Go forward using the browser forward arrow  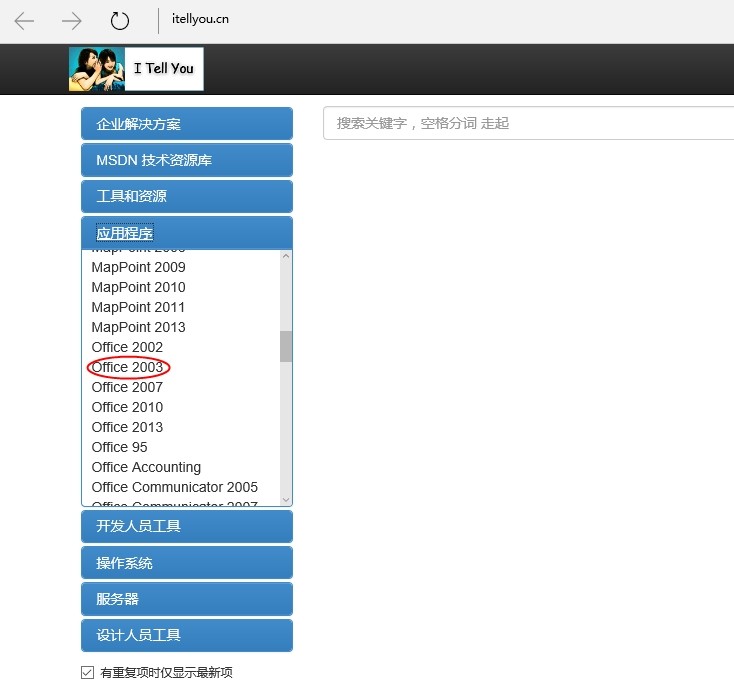(71, 21)
